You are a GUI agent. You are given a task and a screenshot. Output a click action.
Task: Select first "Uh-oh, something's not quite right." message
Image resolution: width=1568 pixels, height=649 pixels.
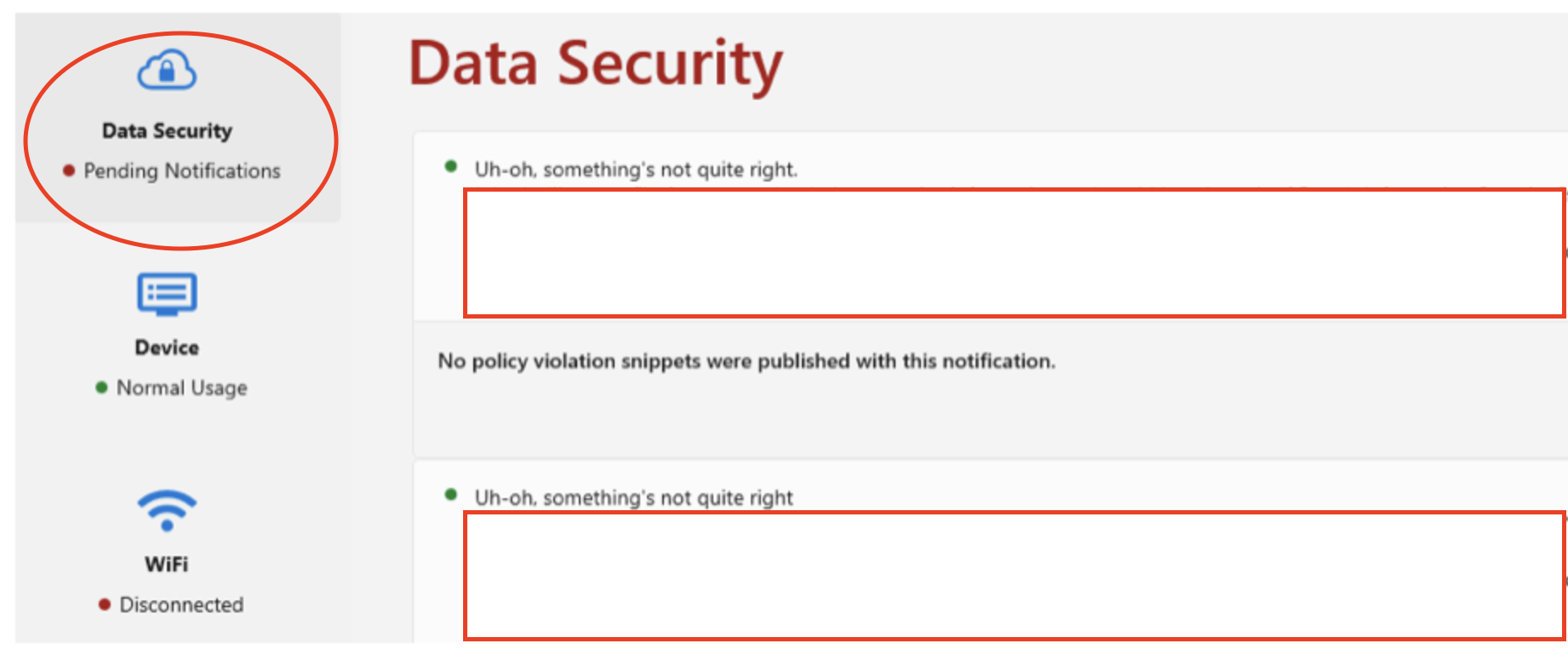pos(636,169)
